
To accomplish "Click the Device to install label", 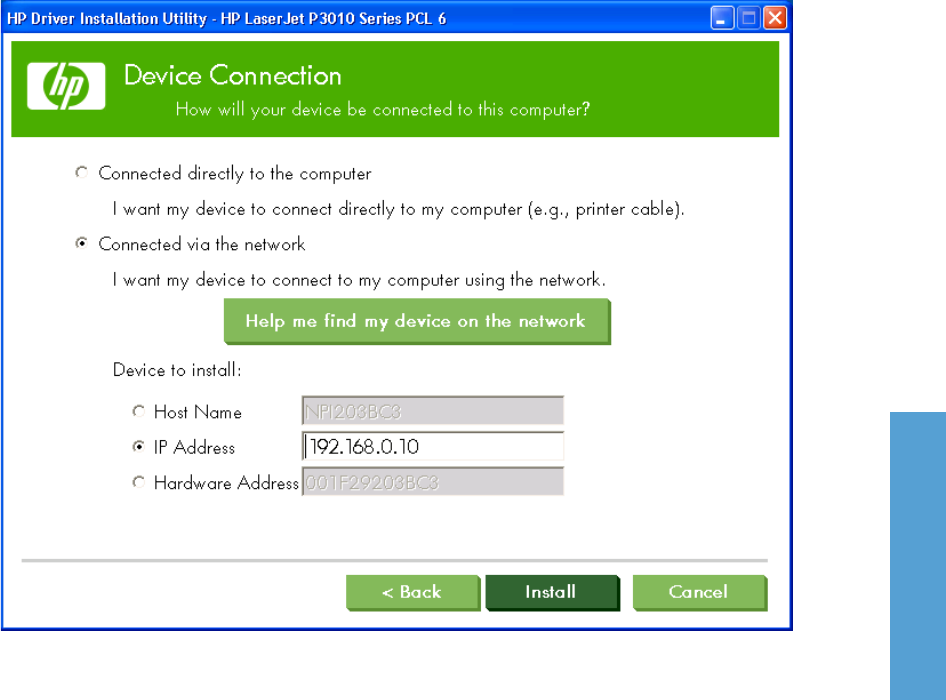I will tap(177, 370).
